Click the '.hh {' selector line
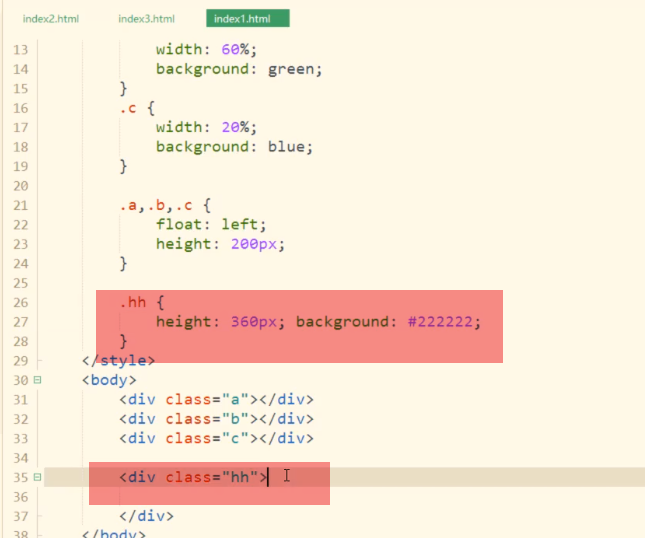 pyautogui.click(x=142, y=302)
